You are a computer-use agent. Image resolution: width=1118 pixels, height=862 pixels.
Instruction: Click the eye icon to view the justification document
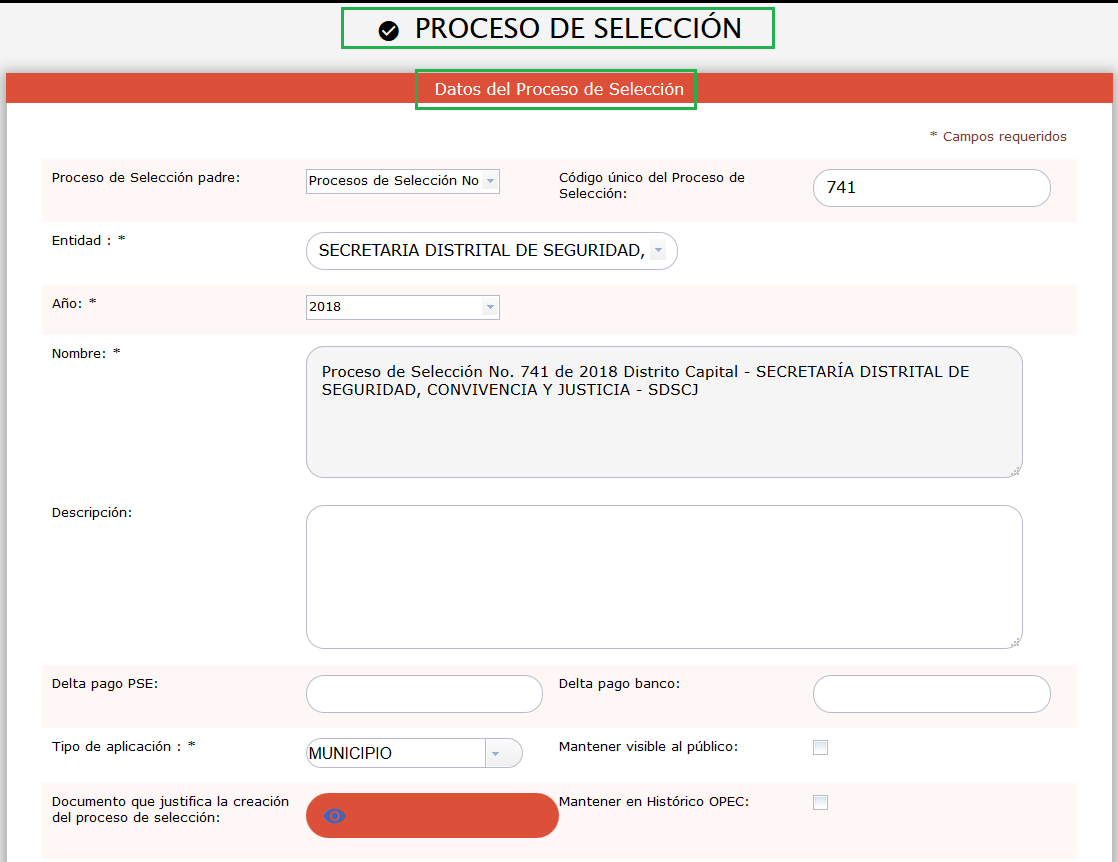[x=335, y=816]
